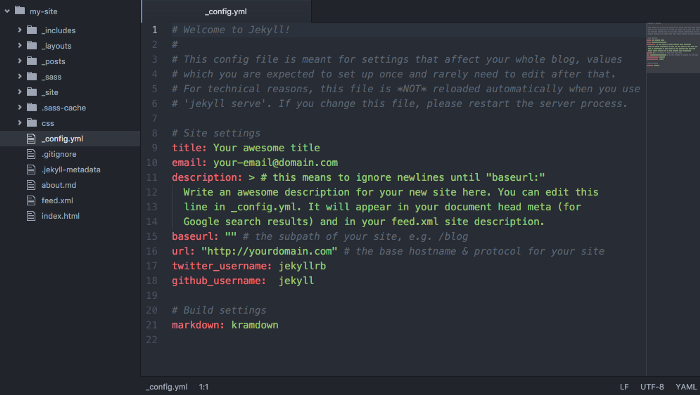Expand the .sass-cache folder chevron
The image size is (700, 395).
(x=19, y=107)
